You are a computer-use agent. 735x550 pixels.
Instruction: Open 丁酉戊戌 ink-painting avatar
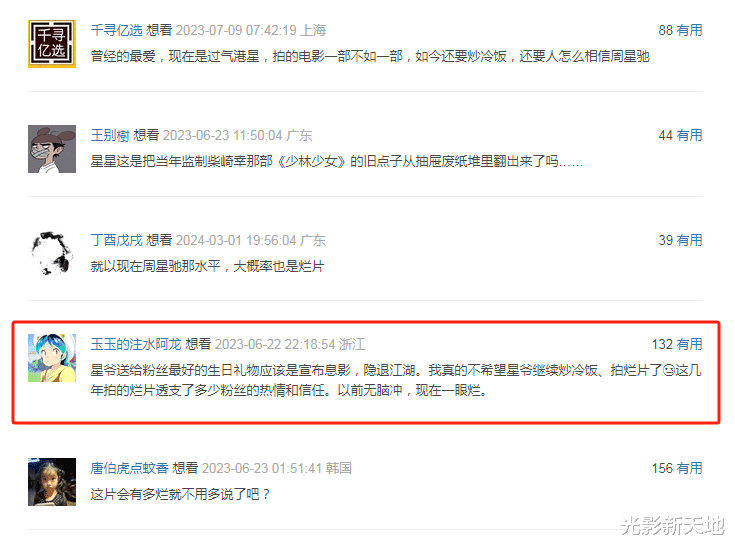tap(52, 253)
